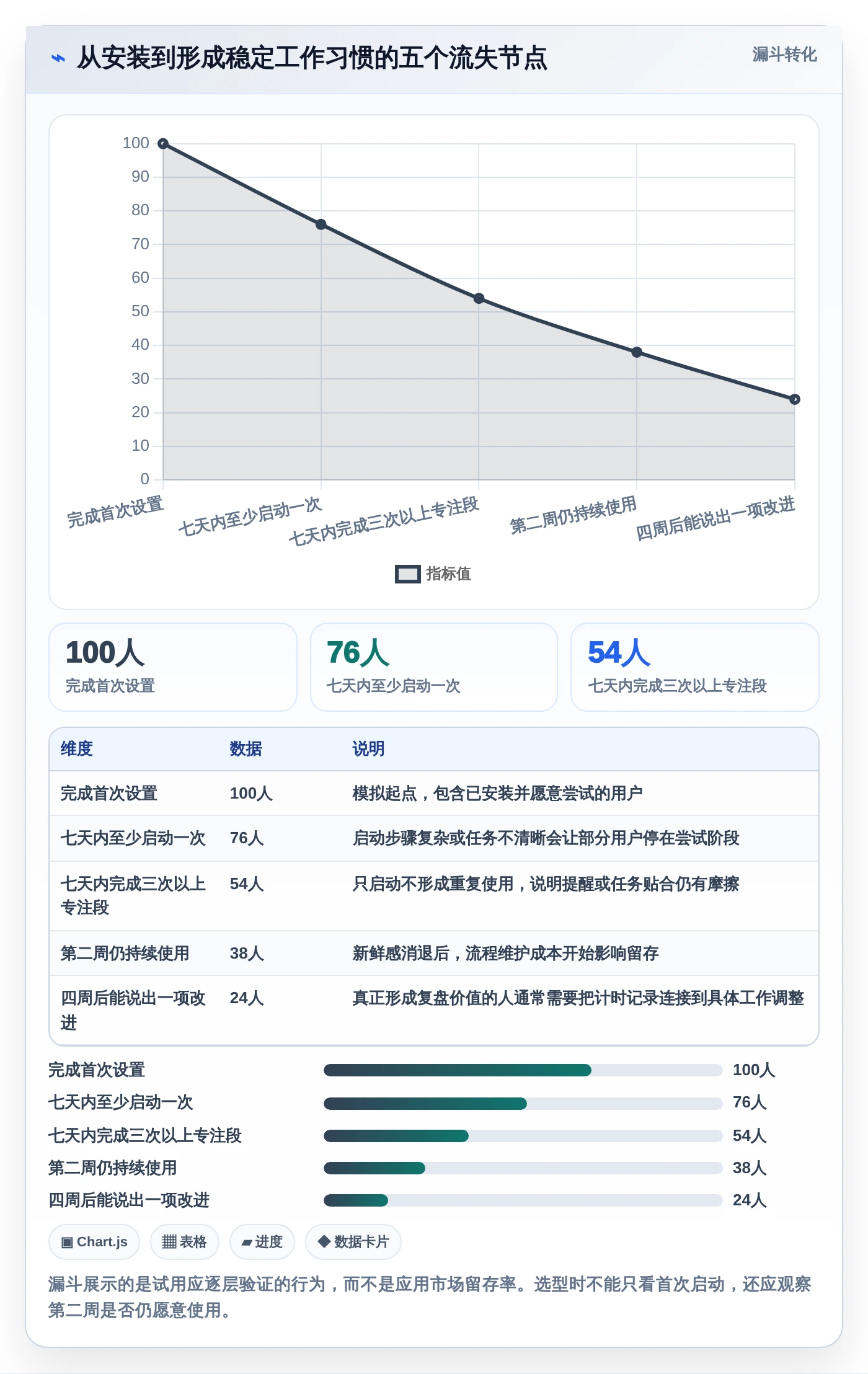Click the 38人 cell in the table
868x1374 pixels.
(x=247, y=954)
